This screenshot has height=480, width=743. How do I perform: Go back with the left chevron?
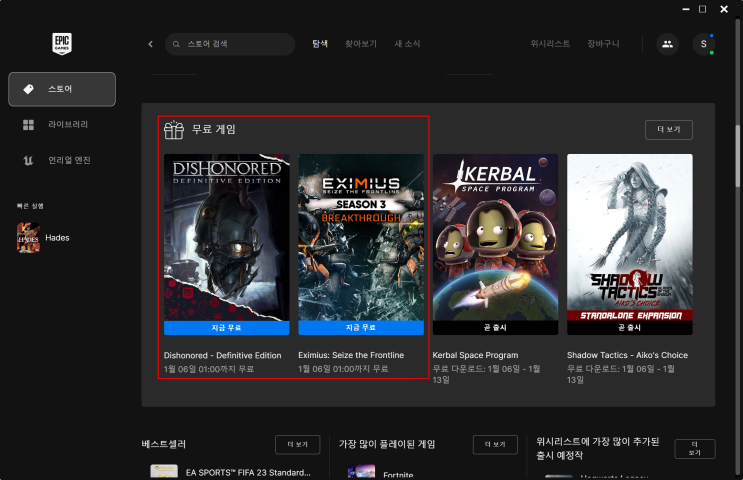151,44
